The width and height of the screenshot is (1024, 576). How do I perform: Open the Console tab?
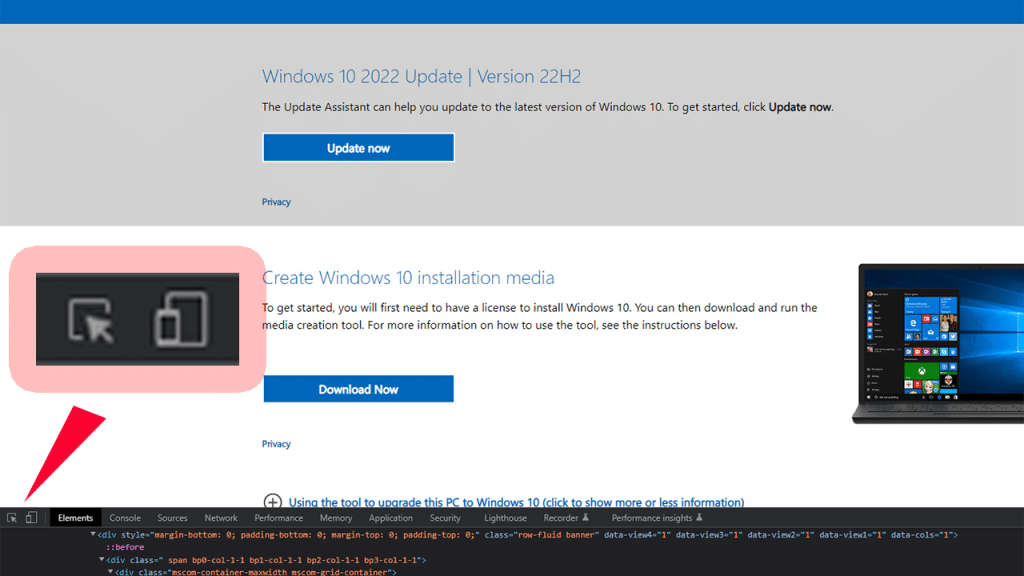pyautogui.click(x=125, y=518)
